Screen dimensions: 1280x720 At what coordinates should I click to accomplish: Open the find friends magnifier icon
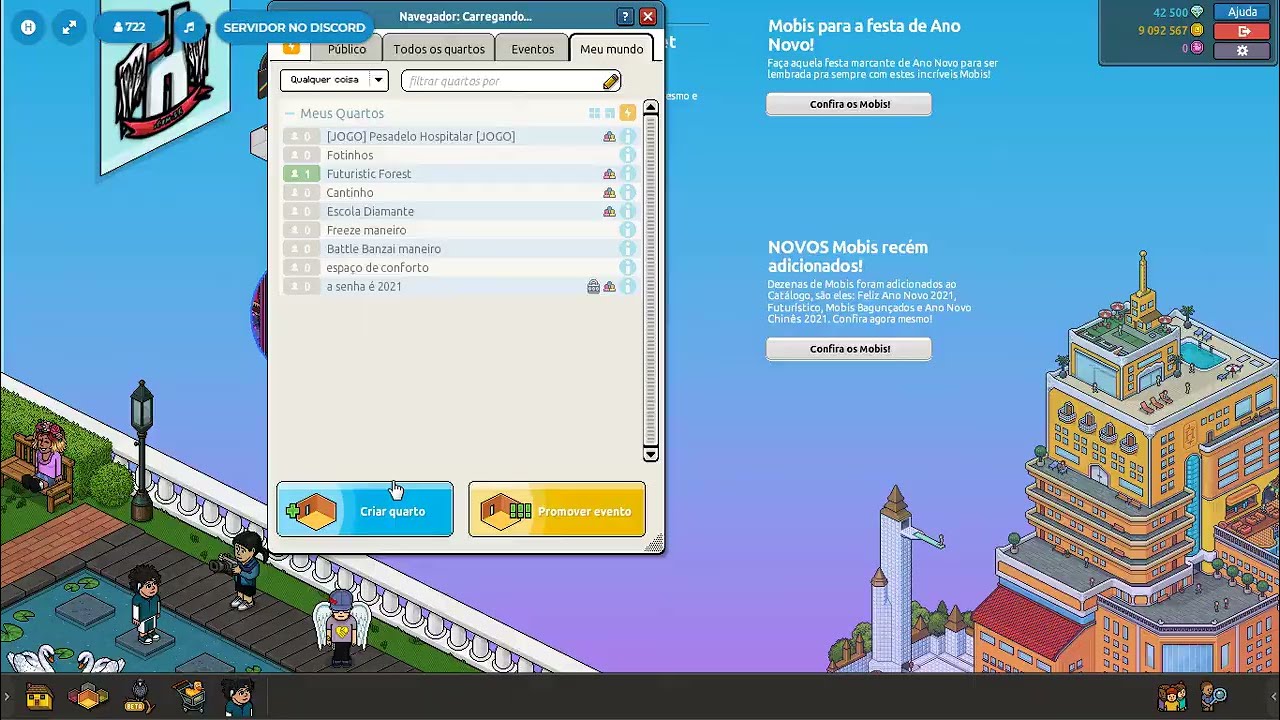coord(1213,696)
